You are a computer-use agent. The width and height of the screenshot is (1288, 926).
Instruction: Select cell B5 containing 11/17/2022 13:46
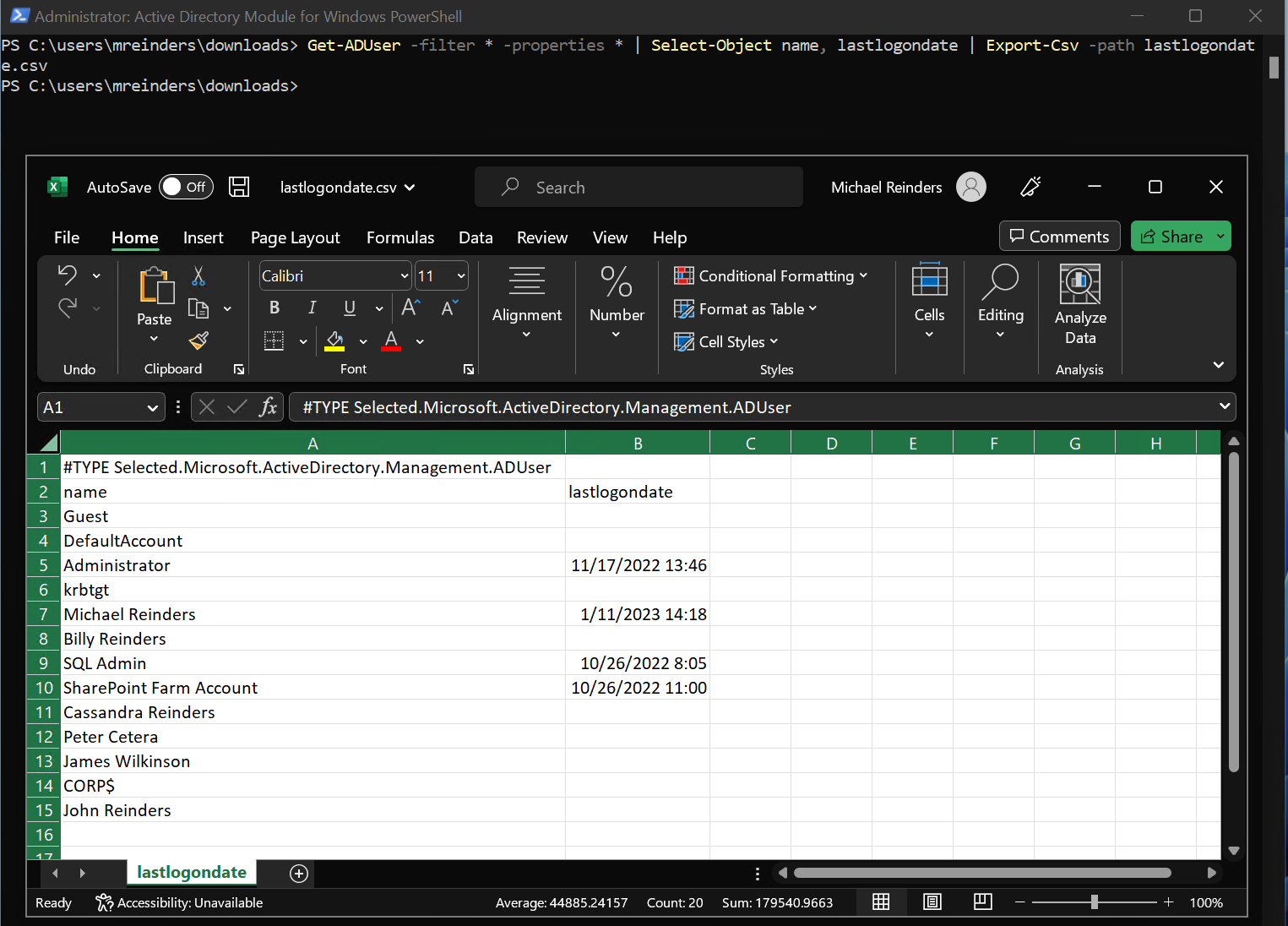point(638,564)
